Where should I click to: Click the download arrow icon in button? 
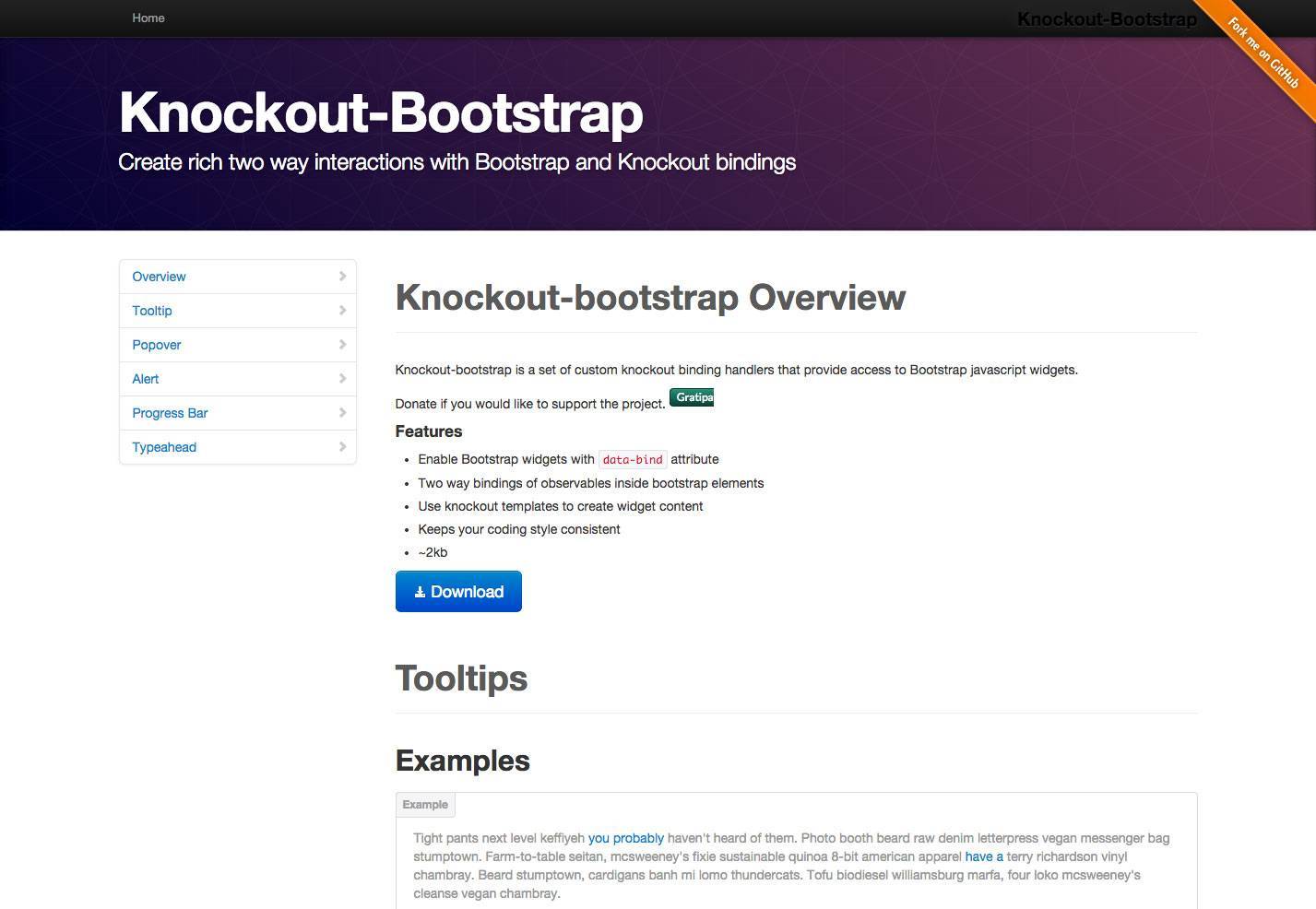tap(420, 592)
